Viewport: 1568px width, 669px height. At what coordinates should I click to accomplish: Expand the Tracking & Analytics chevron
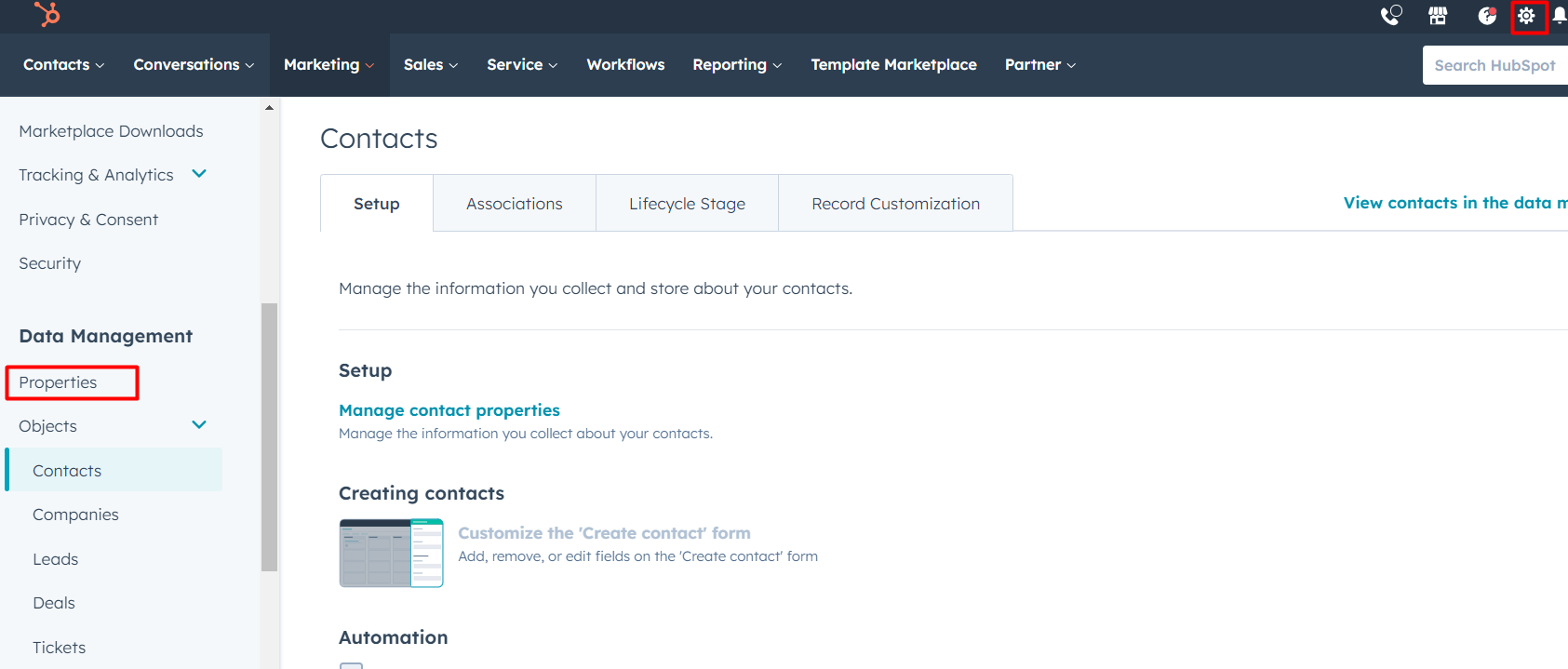[199, 174]
